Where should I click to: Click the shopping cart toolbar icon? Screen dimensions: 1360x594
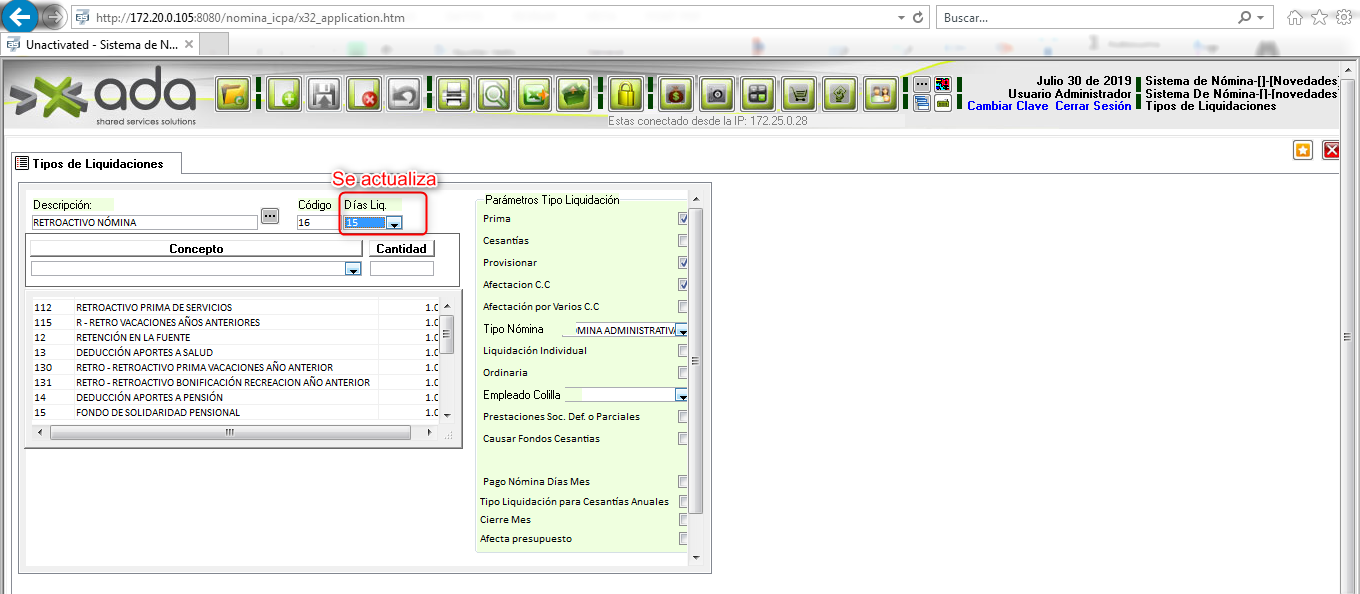(798, 94)
